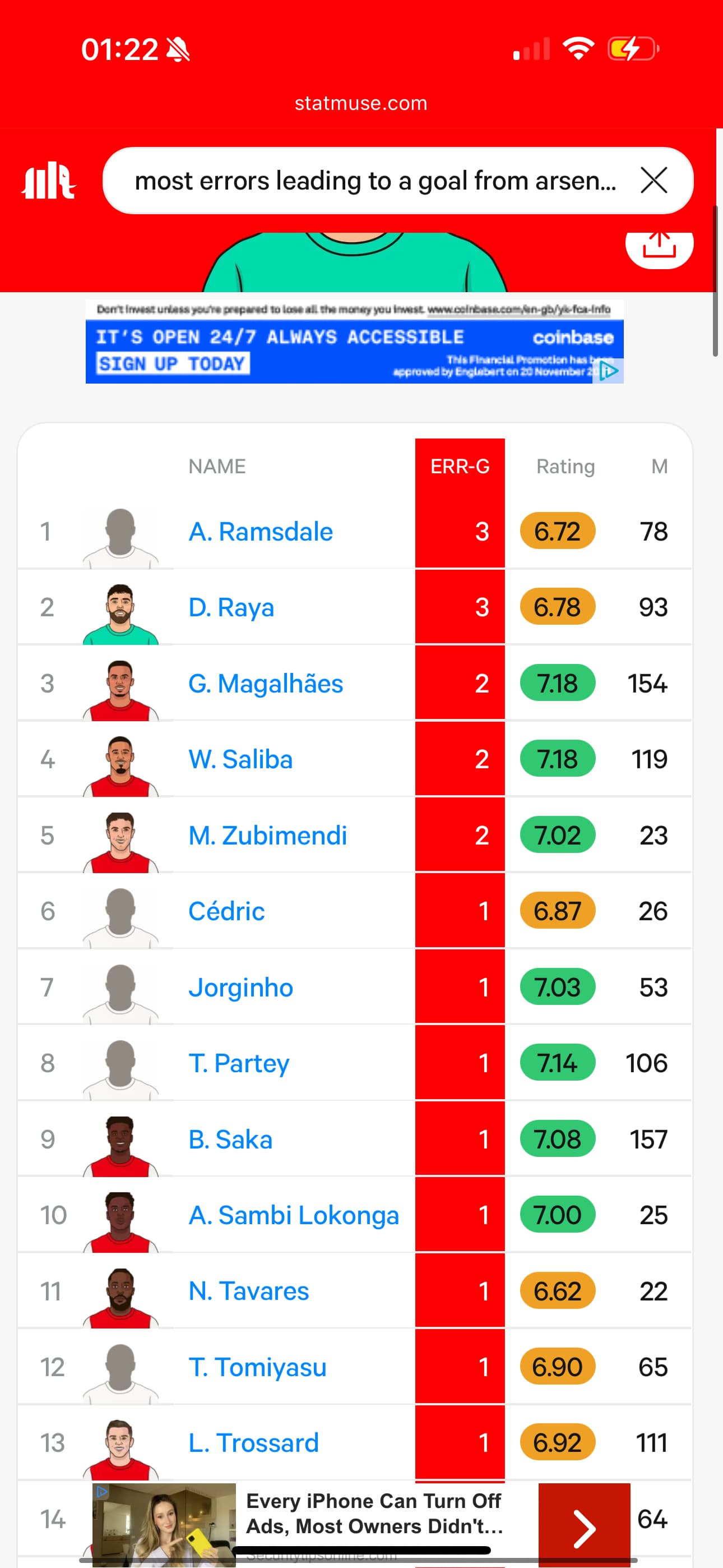Select W. Saliba's player avatar

(x=121, y=765)
